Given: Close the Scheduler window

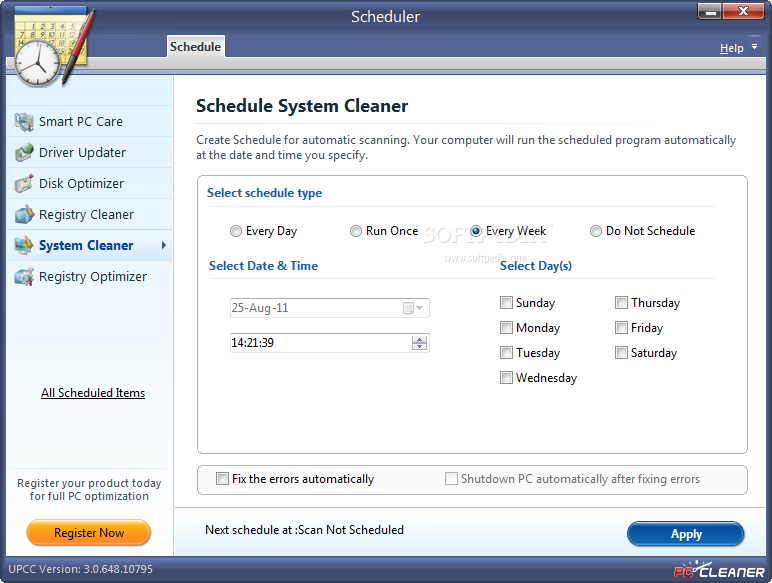Looking at the screenshot, I should click(743, 11).
